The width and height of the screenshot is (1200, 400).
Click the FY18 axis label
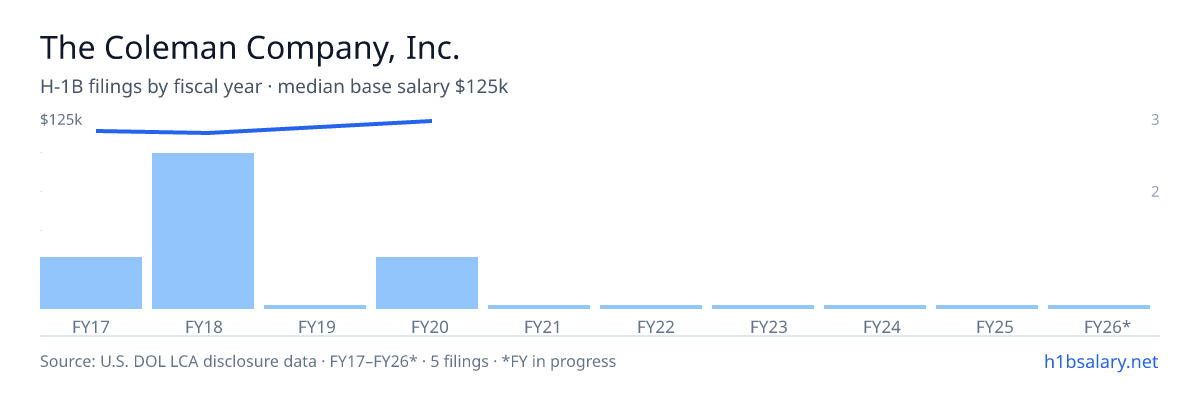tap(203, 327)
